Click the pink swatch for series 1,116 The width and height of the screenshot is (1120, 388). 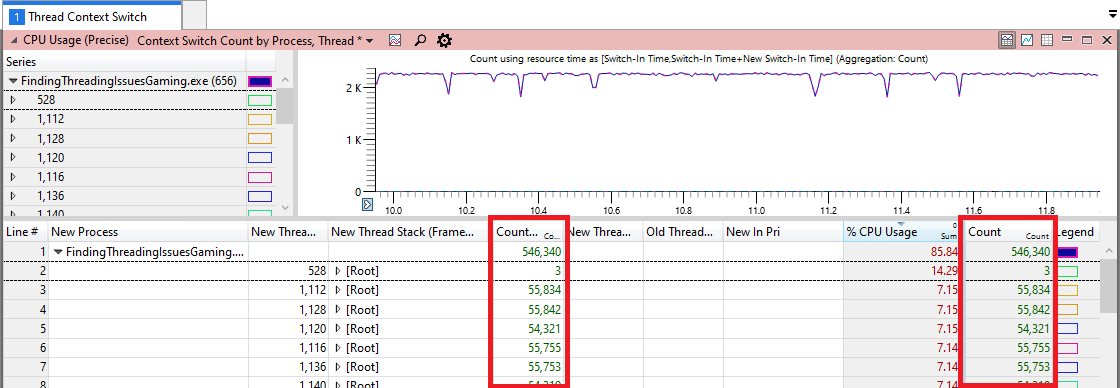click(x=259, y=176)
